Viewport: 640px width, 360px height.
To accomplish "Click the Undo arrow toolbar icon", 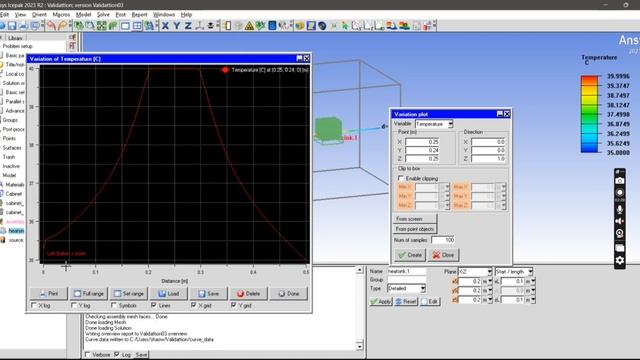I will tap(51, 26).
